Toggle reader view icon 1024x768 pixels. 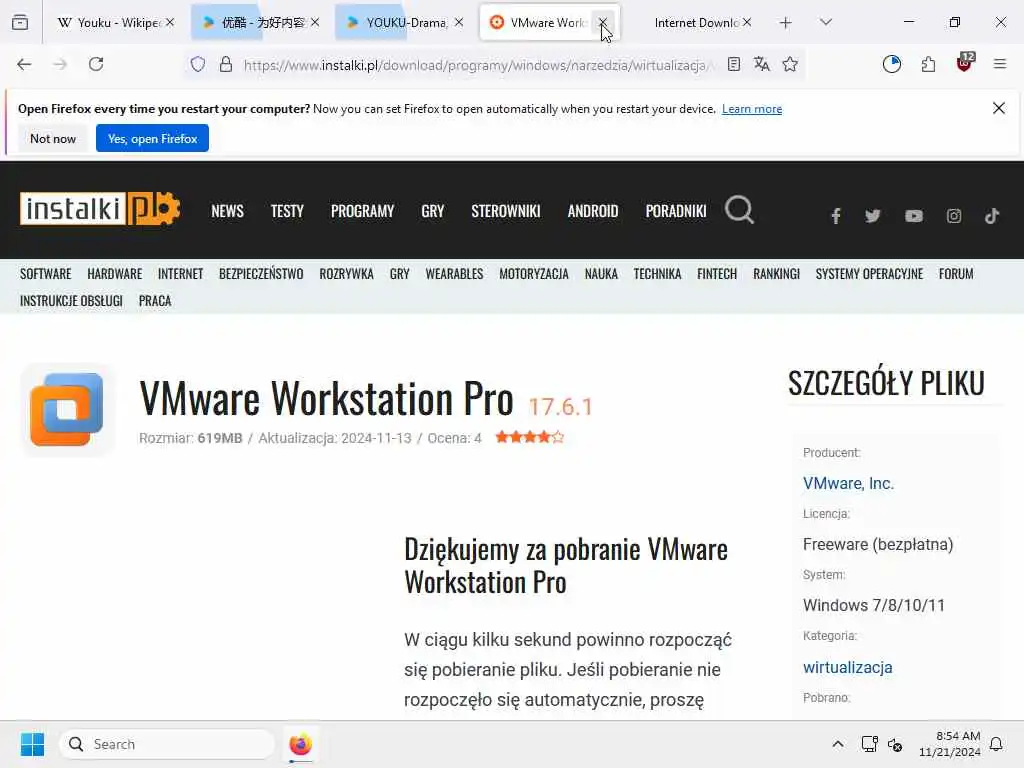click(x=734, y=64)
